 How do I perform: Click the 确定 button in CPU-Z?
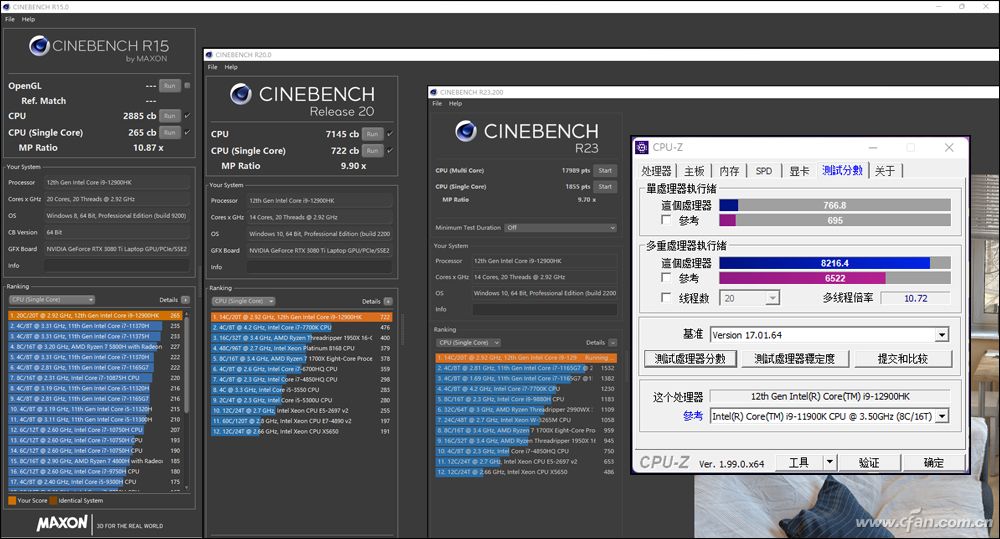click(934, 462)
